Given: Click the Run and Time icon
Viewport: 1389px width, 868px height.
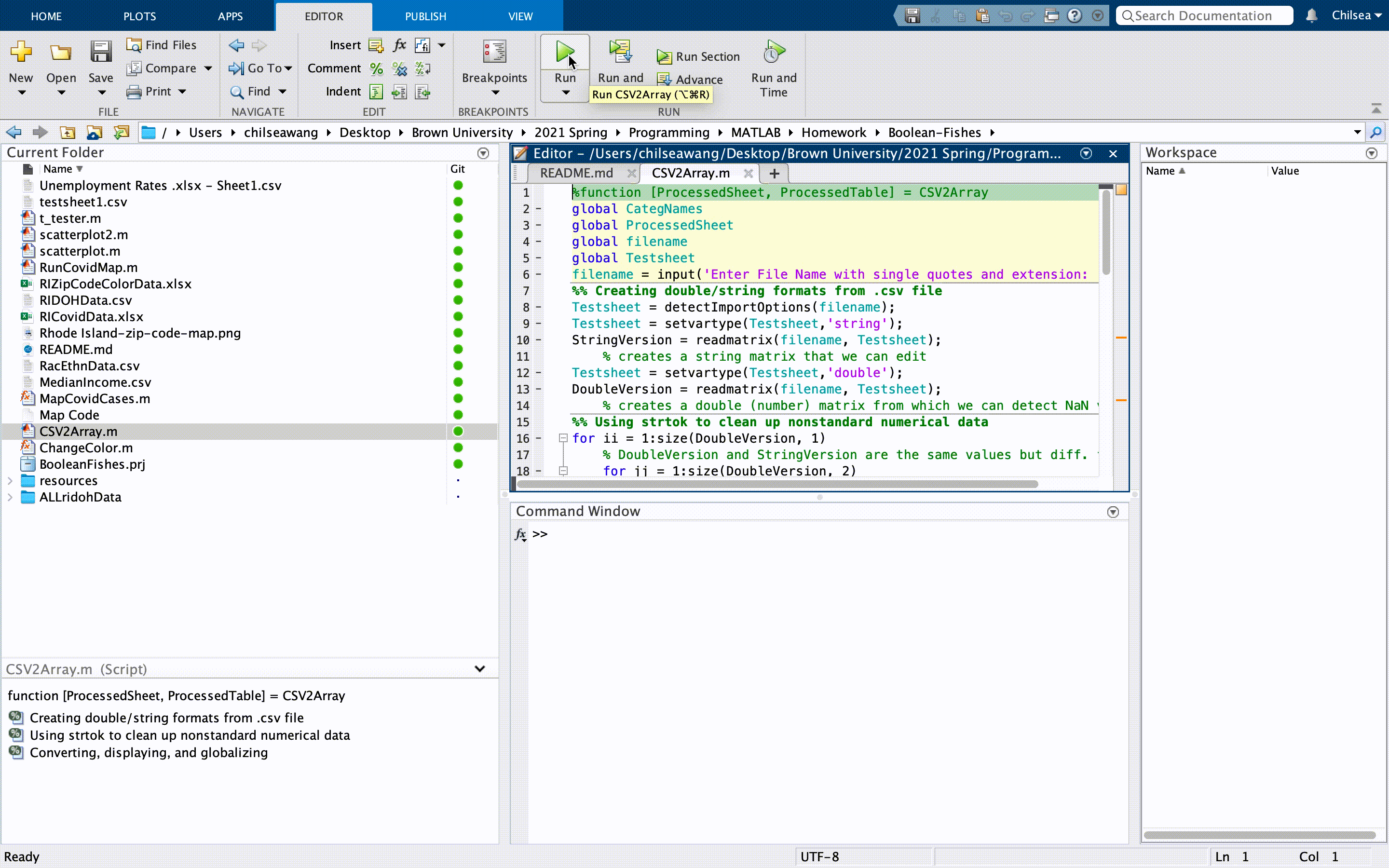Looking at the screenshot, I should point(773,52).
